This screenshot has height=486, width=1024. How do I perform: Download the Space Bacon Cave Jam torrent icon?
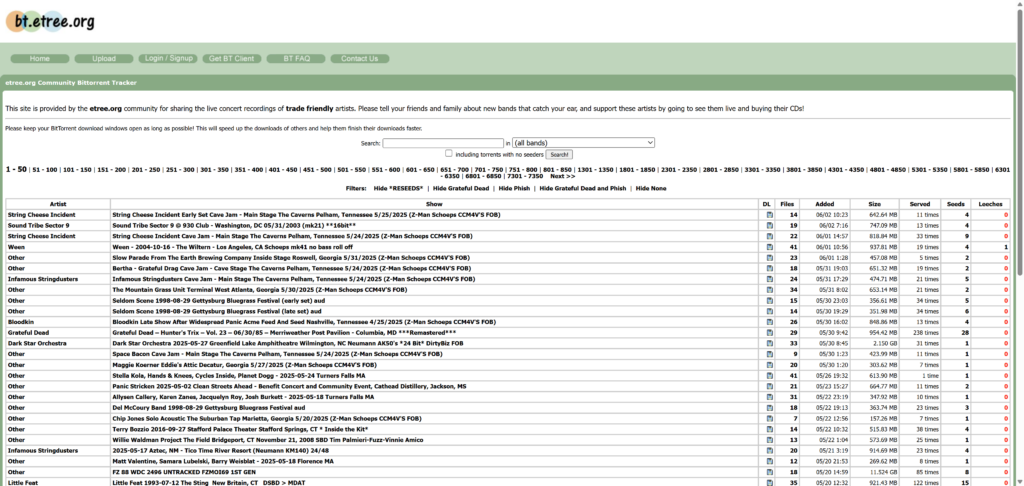[x=769, y=354]
